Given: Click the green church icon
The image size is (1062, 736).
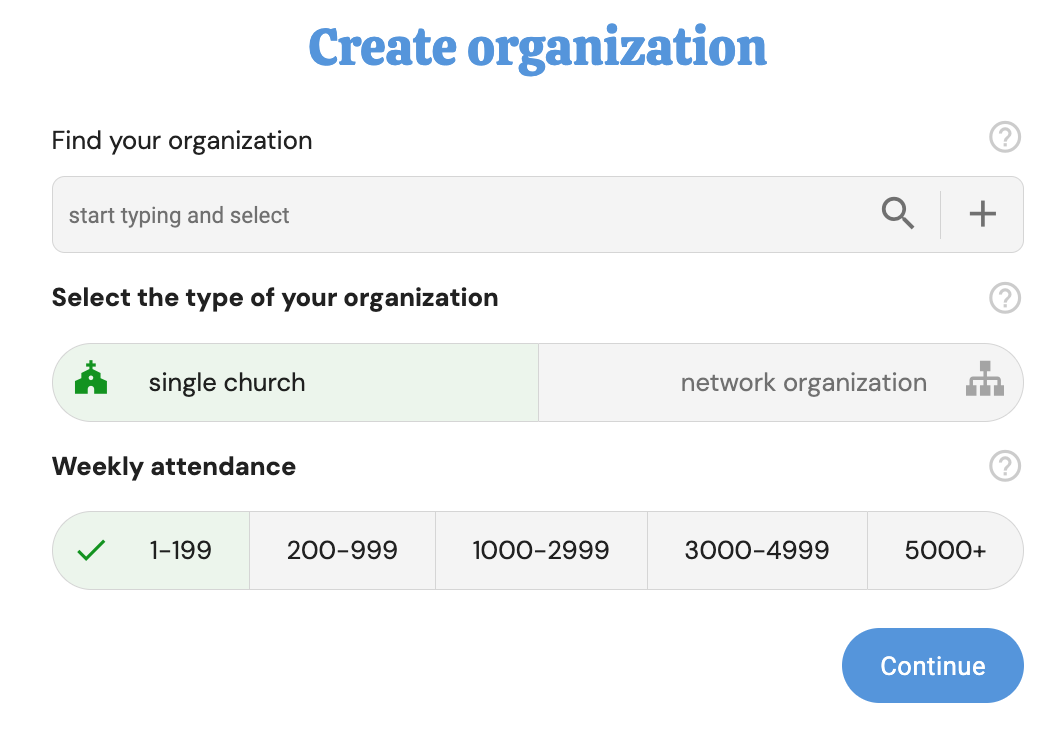Looking at the screenshot, I should (91, 379).
